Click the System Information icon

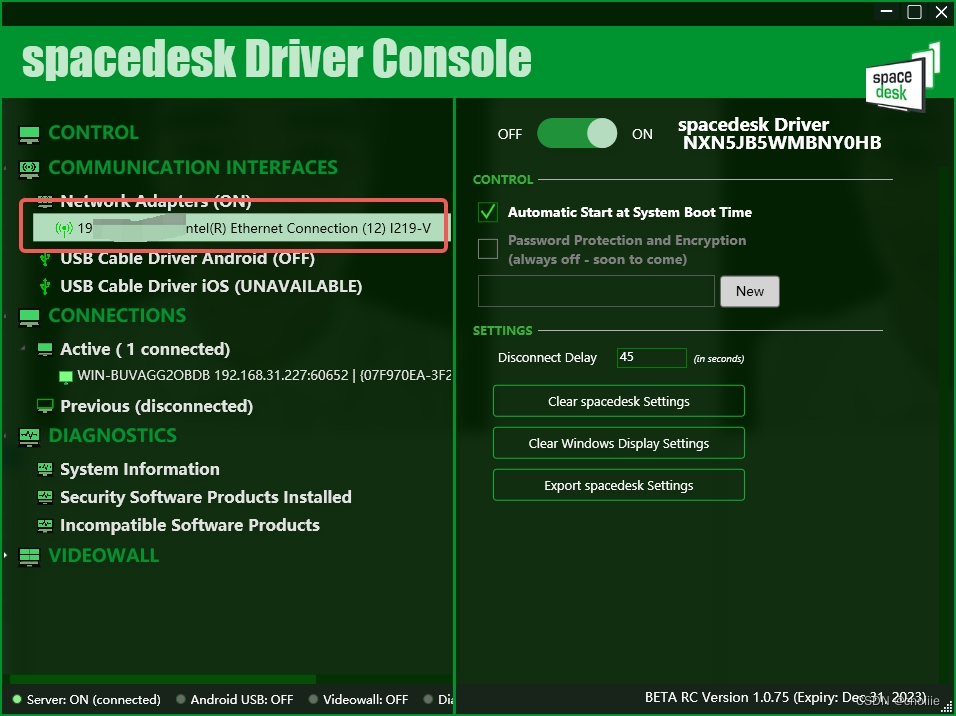tap(45, 469)
